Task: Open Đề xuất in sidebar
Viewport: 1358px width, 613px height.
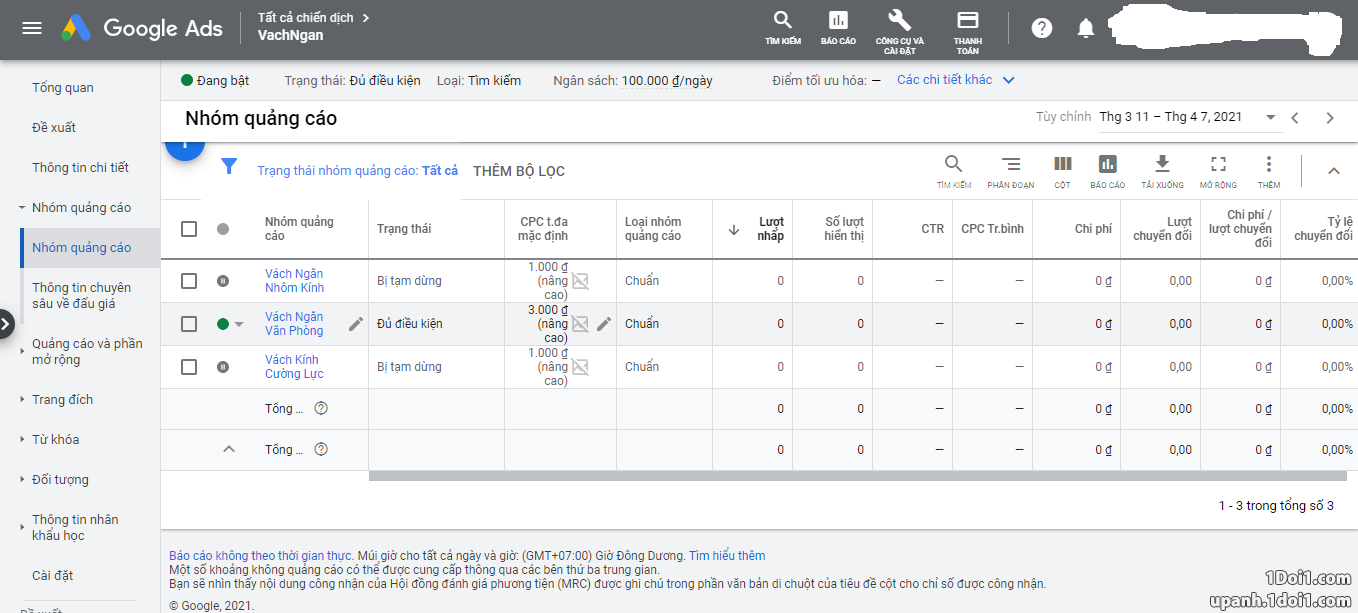Action: coord(54,127)
